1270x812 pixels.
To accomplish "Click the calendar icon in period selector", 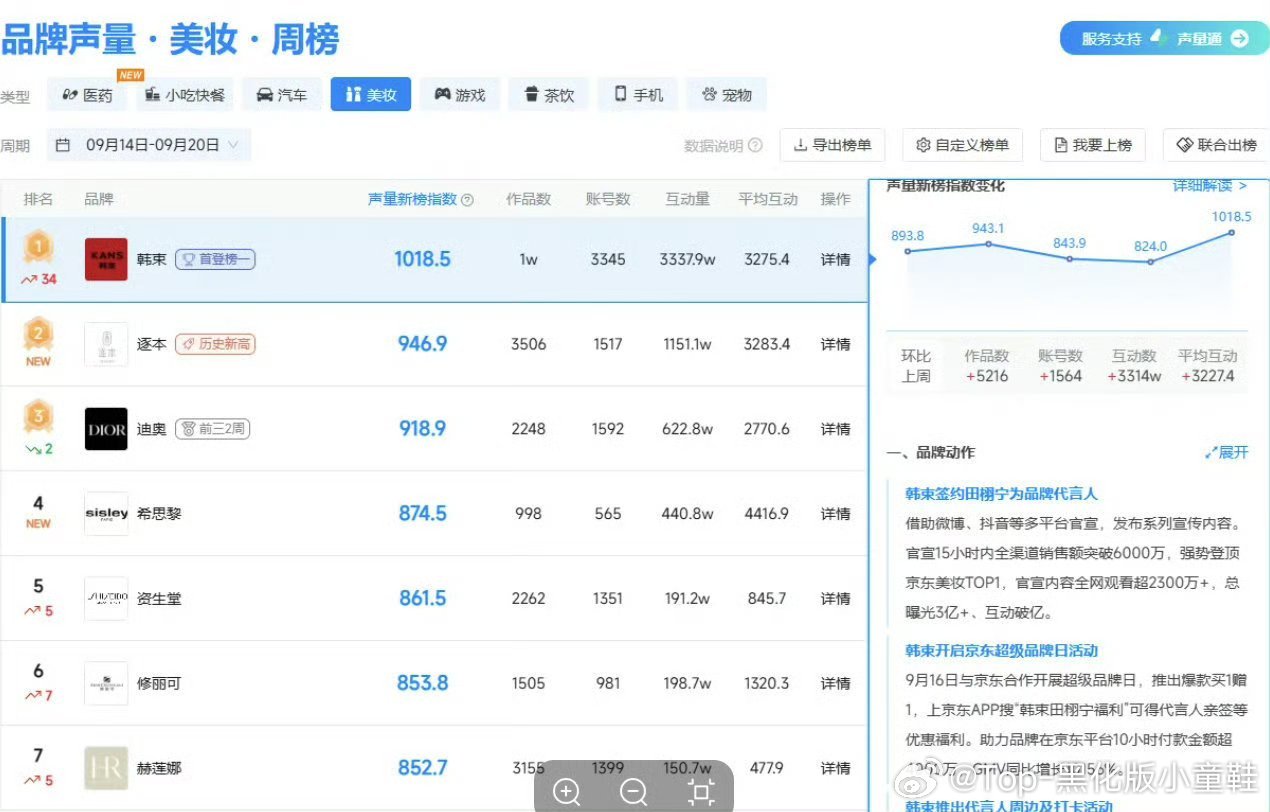I will coord(63,145).
